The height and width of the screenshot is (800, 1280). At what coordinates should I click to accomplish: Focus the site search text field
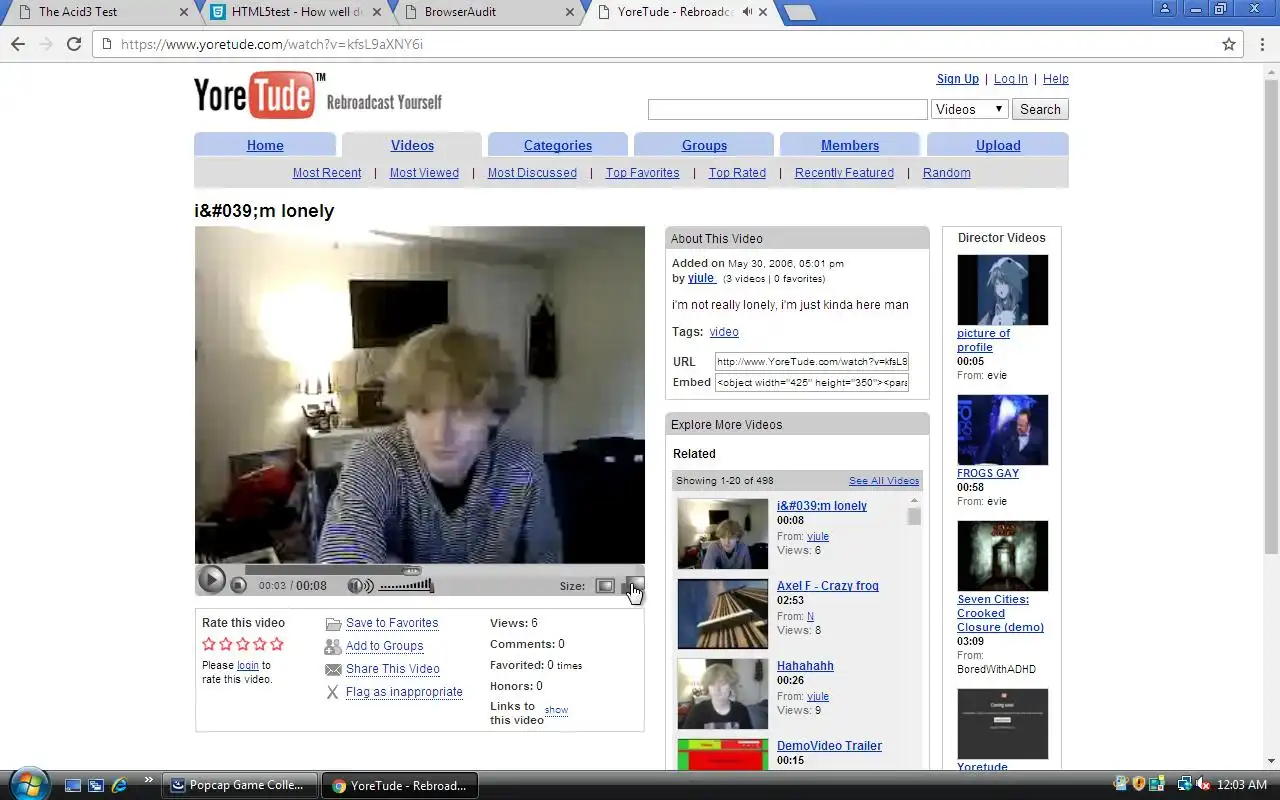788,109
